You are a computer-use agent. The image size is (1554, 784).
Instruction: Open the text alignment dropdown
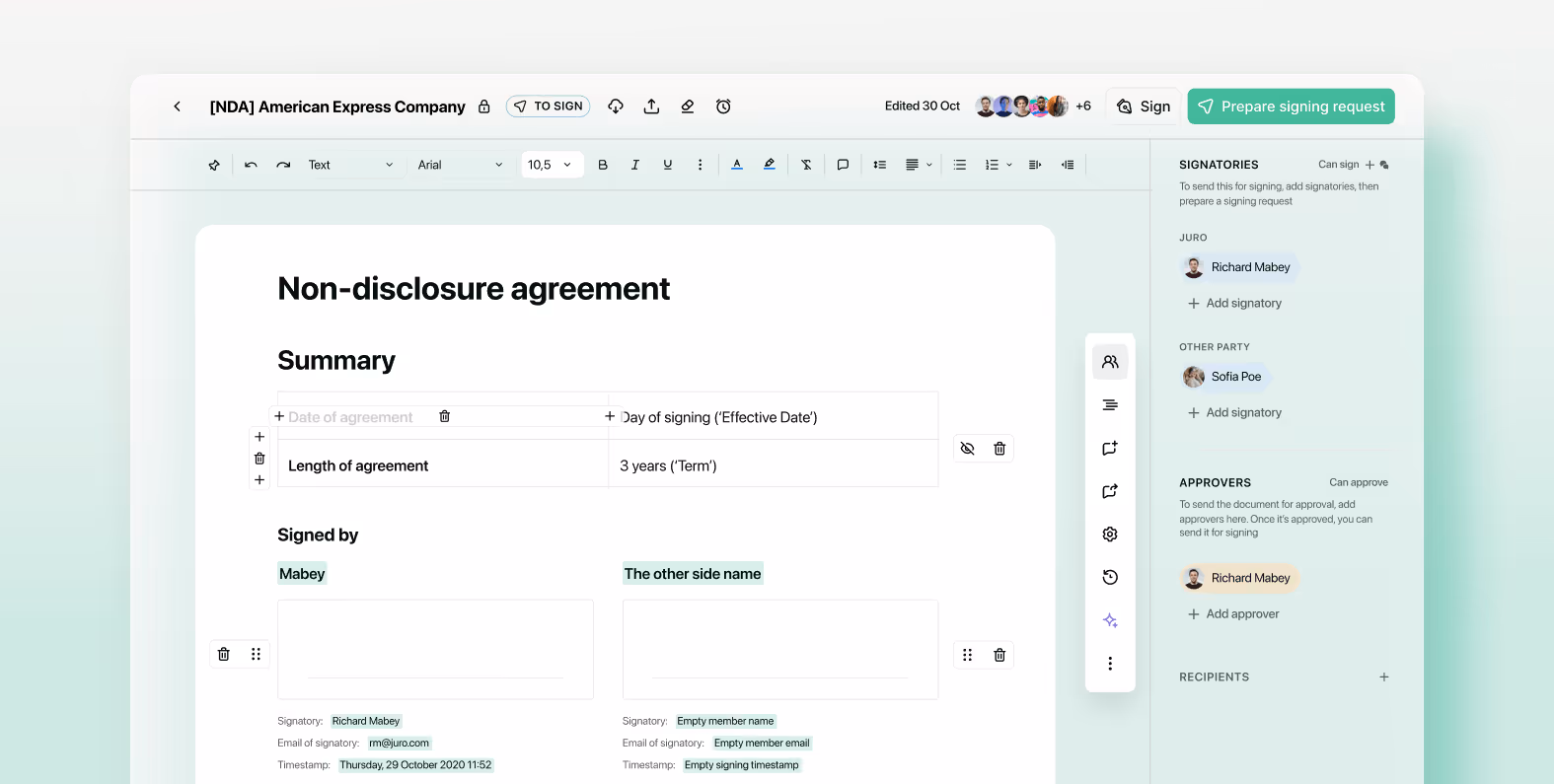tap(919, 165)
